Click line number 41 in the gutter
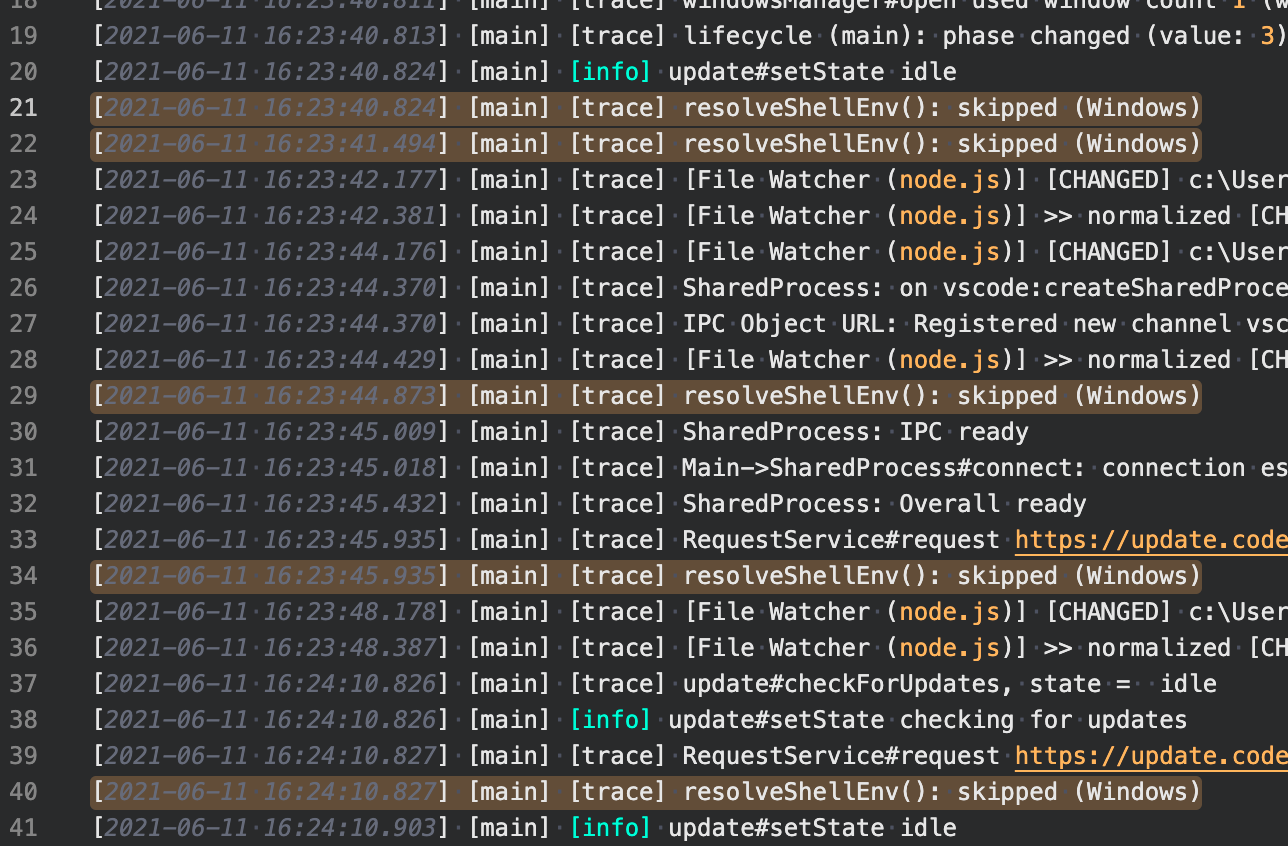Screen dimensions: 1288x846 coord(23,827)
